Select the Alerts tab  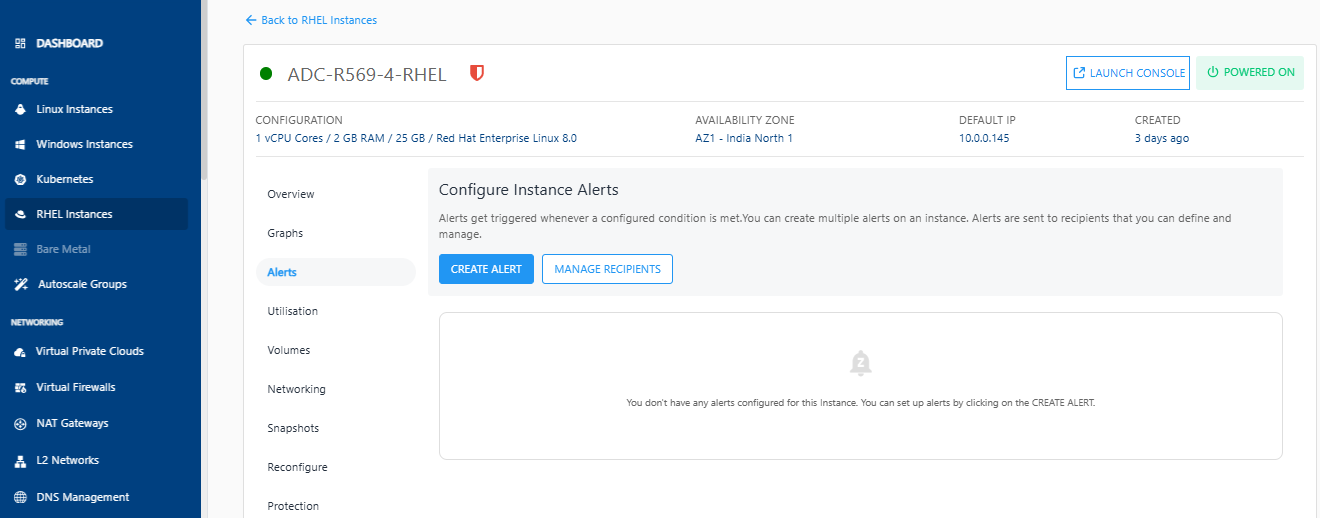pos(336,272)
